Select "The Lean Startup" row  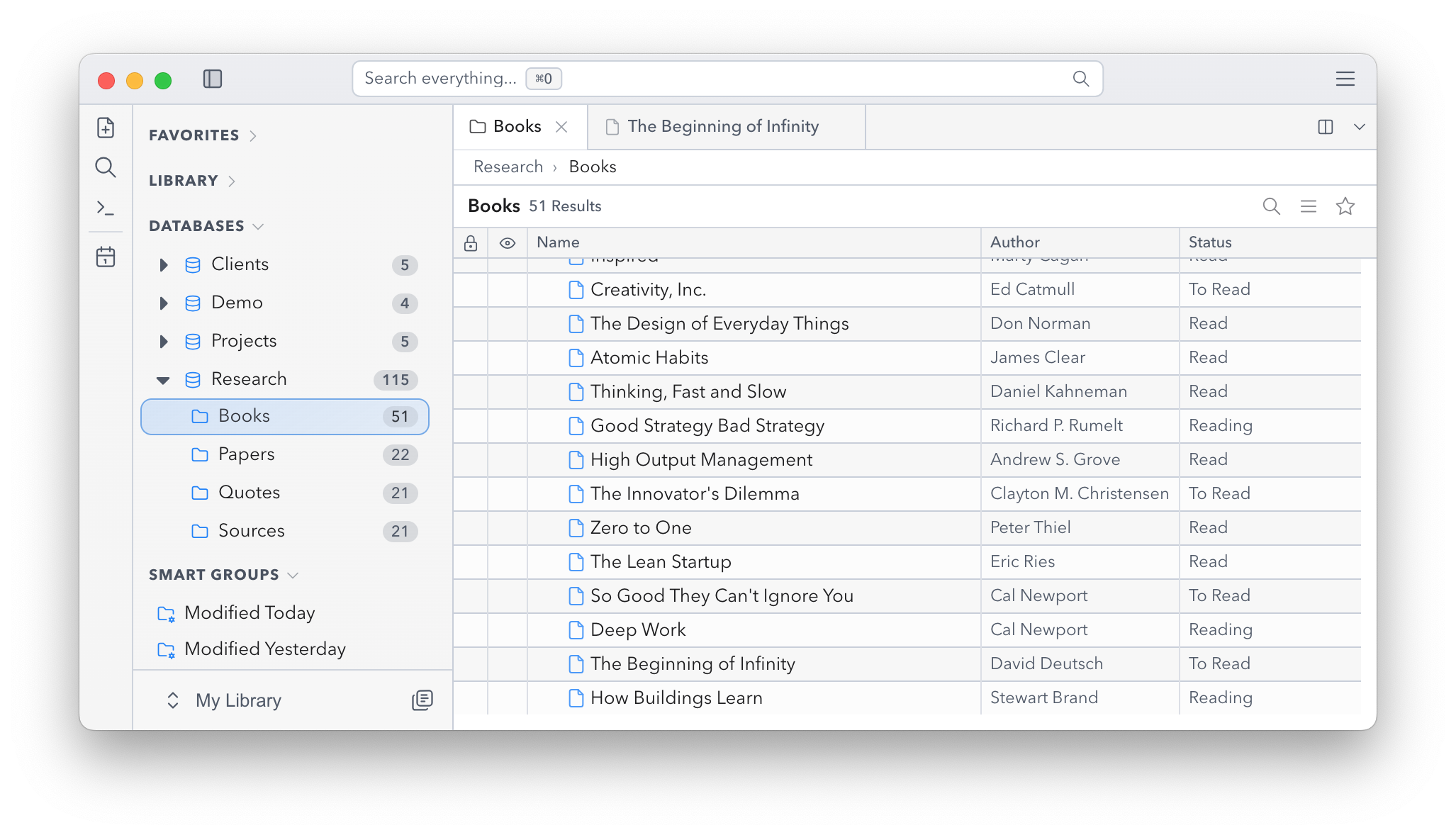pyautogui.click(x=907, y=562)
